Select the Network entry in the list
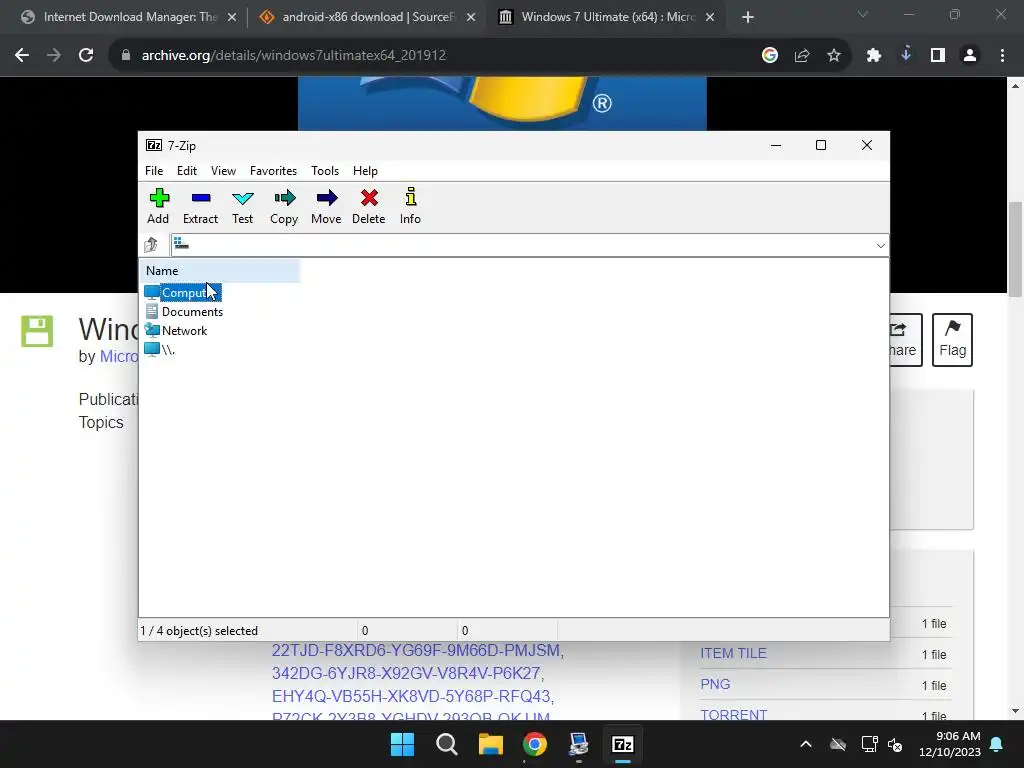Image resolution: width=1024 pixels, height=768 pixels. click(x=176, y=330)
